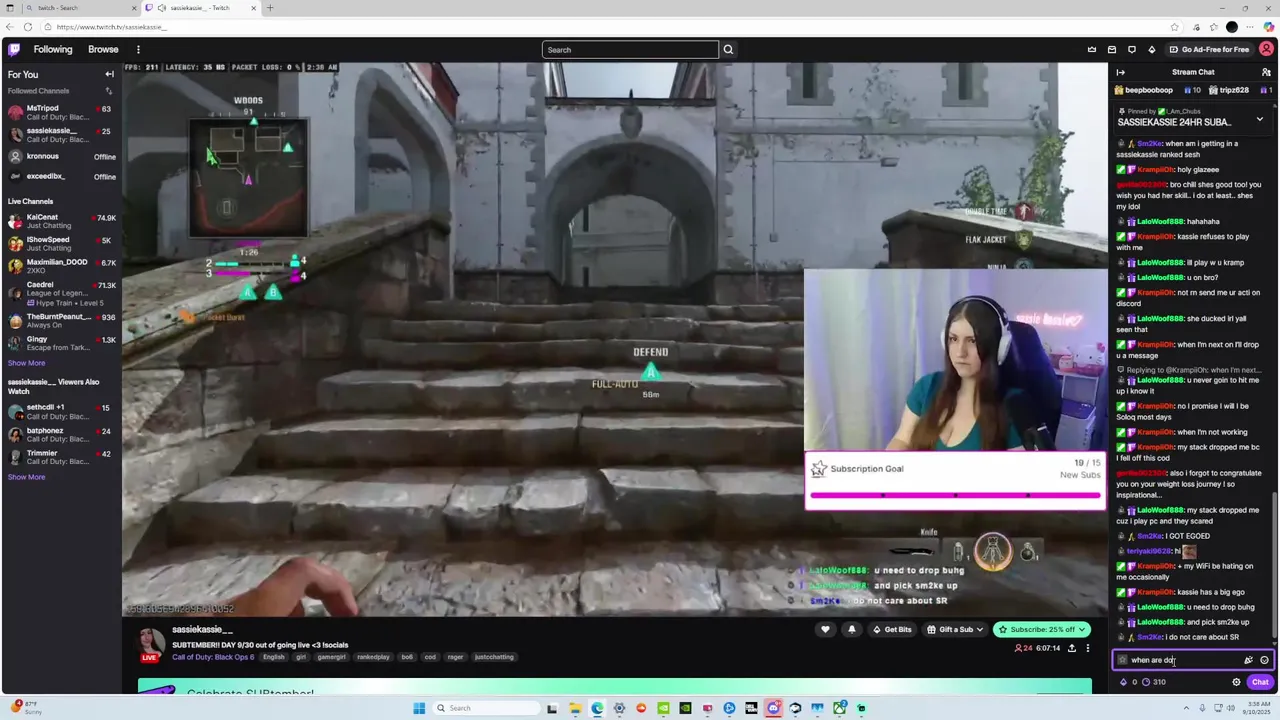The width and height of the screenshot is (1280, 720).
Task: Click the English stream tag
Action: click(x=274, y=657)
